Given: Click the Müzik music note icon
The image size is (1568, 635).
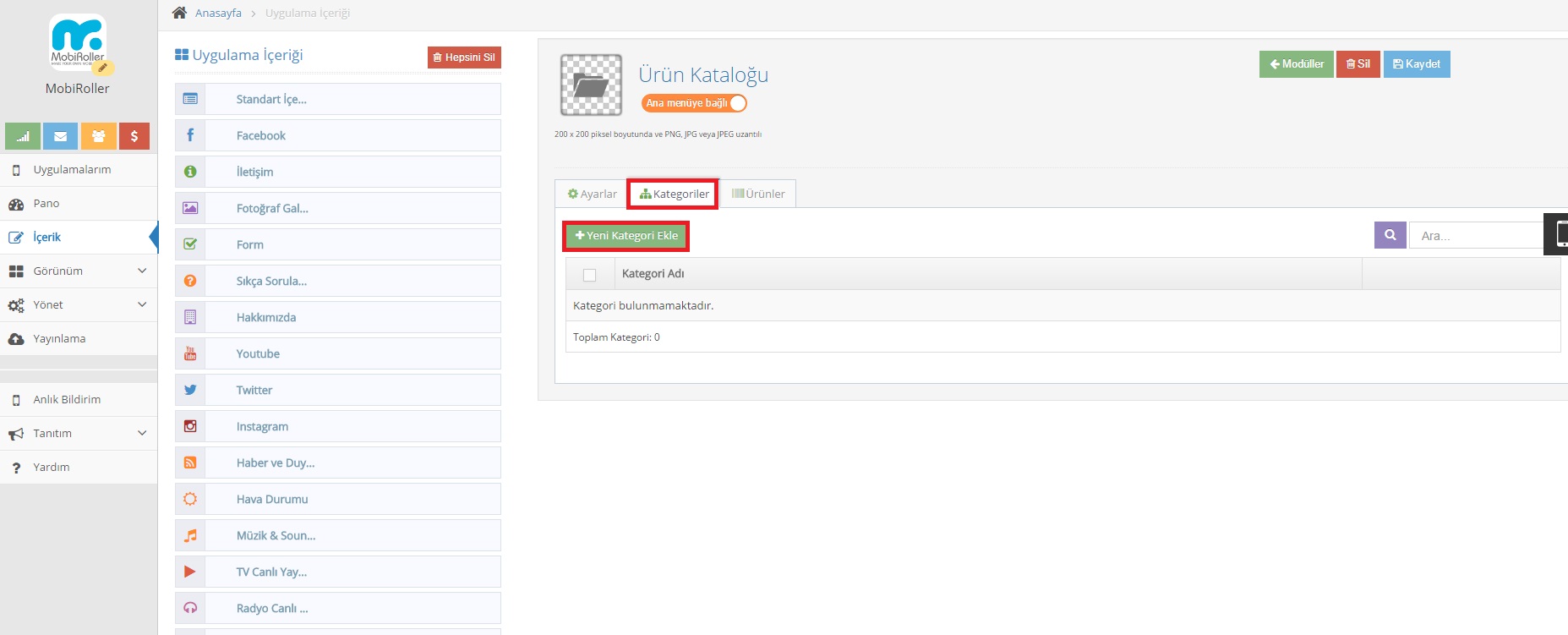Looking at the screenshot, I should coord(190,535).
